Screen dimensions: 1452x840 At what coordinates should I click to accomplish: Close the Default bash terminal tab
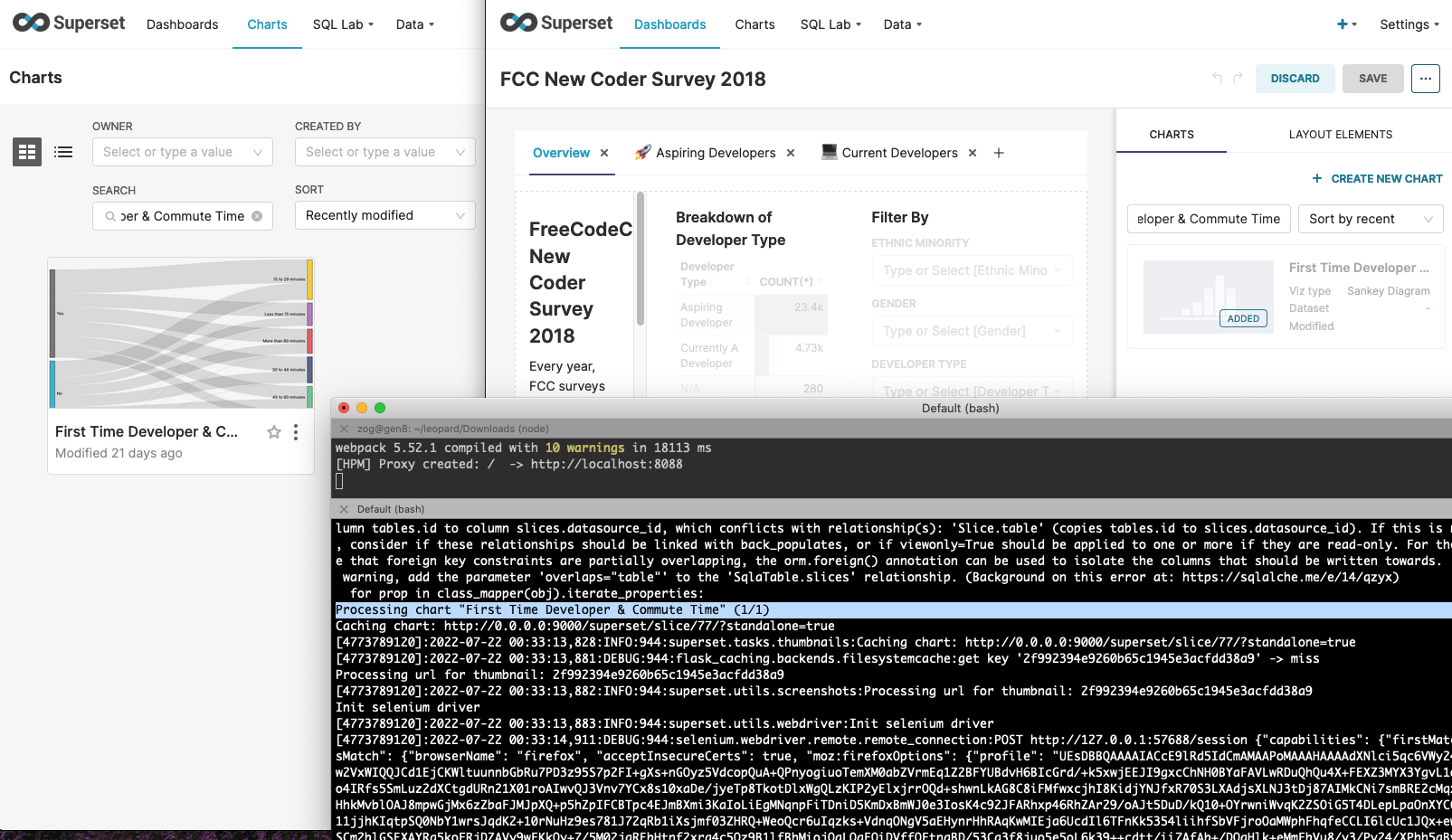click(x=344, y=509)
